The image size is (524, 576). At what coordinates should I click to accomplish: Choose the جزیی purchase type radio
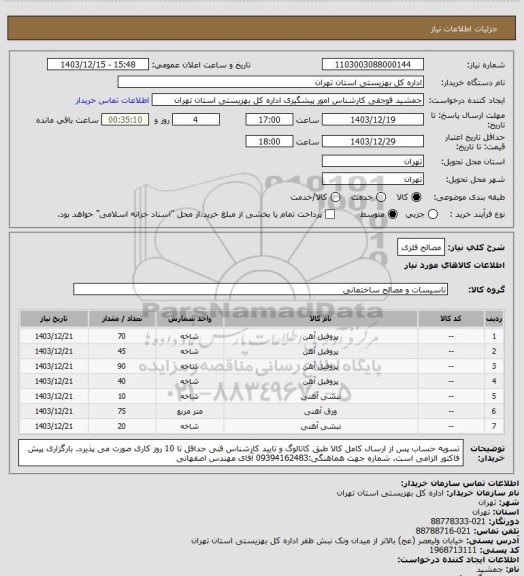[x=433, y=214]
